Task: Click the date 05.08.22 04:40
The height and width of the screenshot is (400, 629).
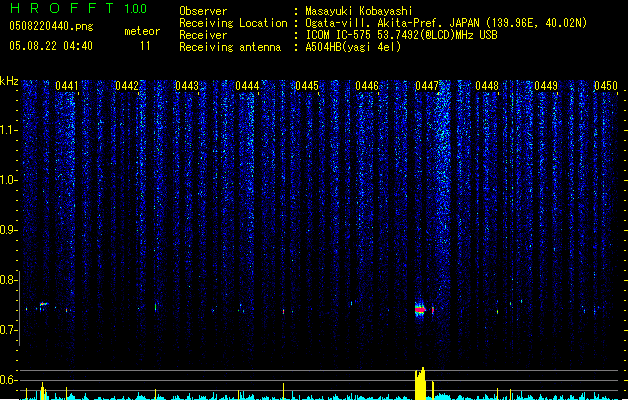Action: (51, 46)
